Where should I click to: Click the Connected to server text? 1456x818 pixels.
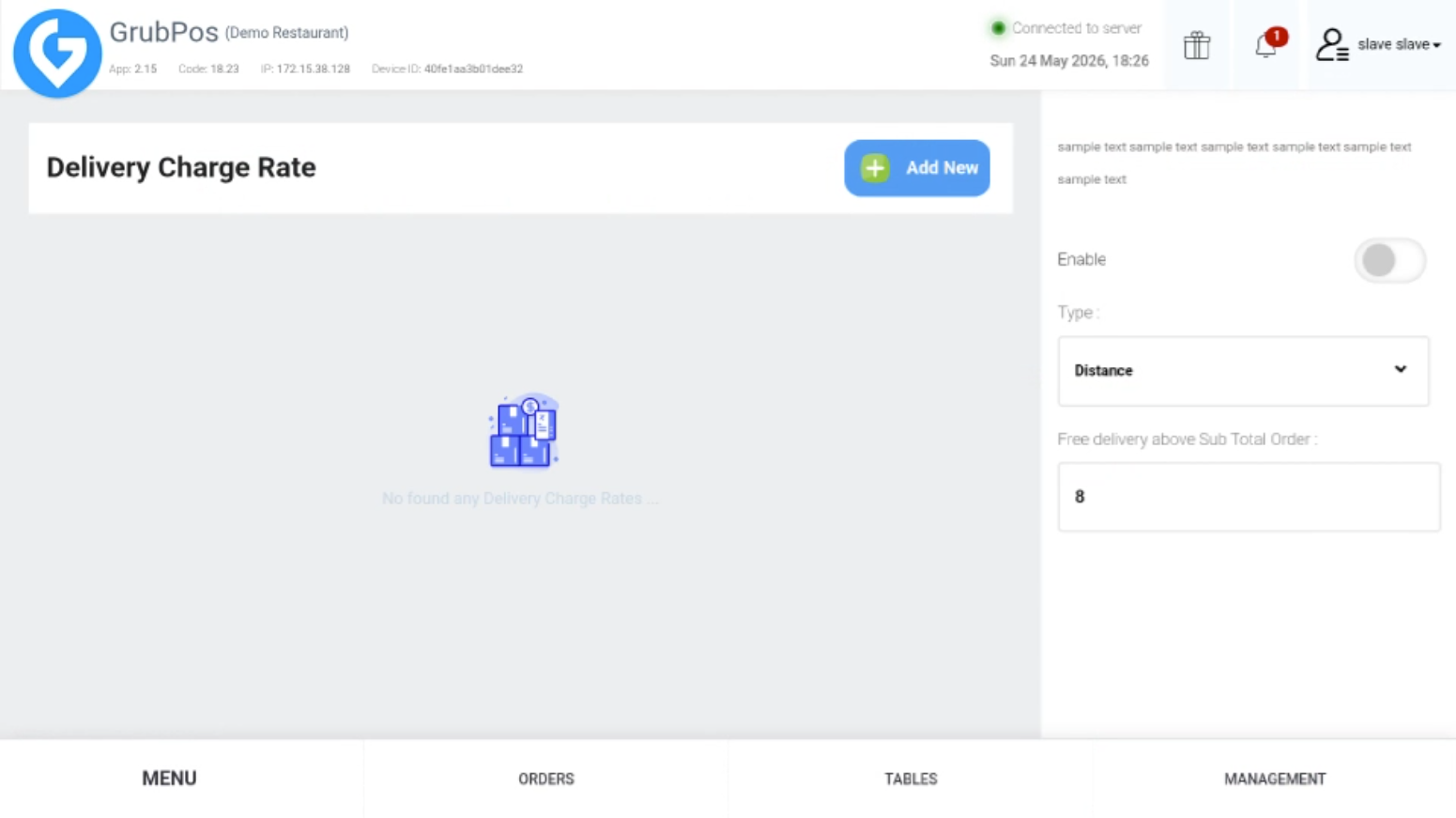[x=1077, y=28]
